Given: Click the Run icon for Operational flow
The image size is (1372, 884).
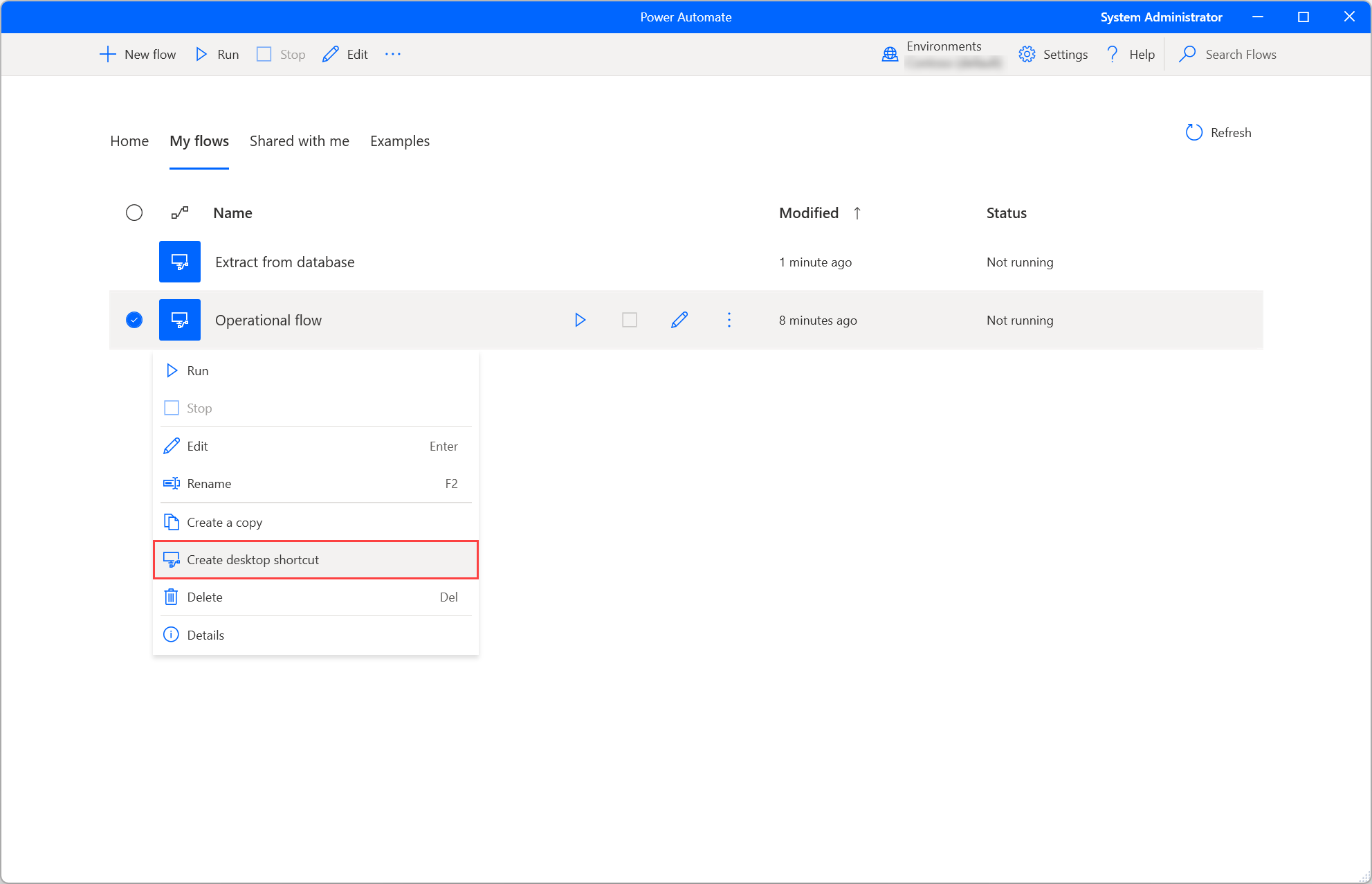Looking at the screenshot, I should pyautogui.click(x=580, y=320).
